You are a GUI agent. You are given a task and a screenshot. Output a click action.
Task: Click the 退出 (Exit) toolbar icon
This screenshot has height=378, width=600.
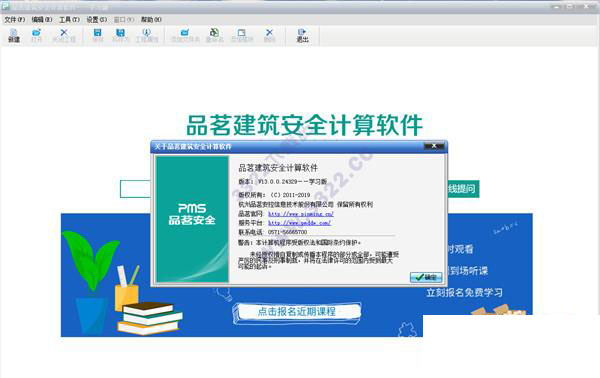coord(302,35)
